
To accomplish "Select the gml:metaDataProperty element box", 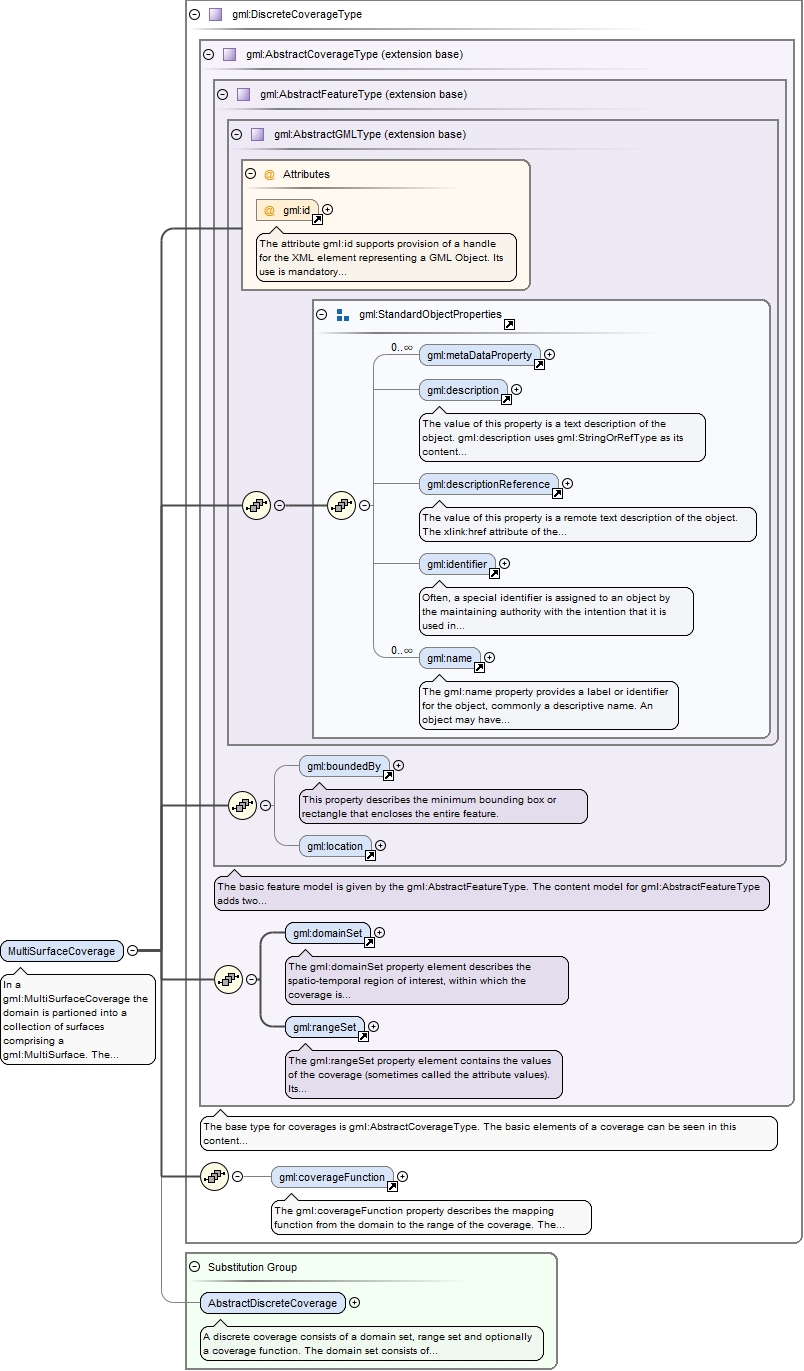I will [x=479, y=355].
